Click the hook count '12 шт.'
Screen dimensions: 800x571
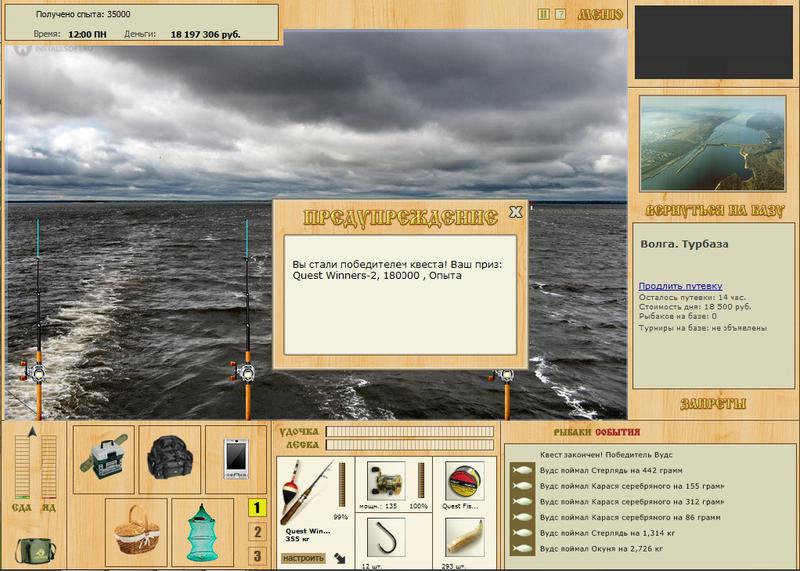(x=372, y=566)
